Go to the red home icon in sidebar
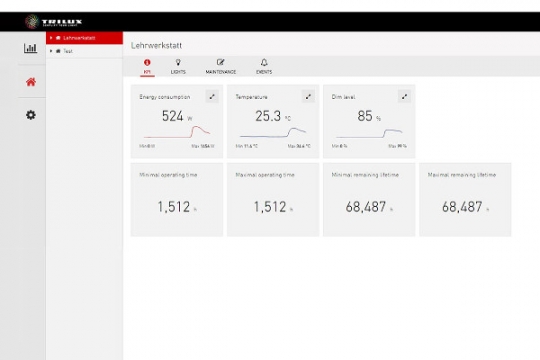This screenshot has height=360, width=540. click(x=31, y=82)
